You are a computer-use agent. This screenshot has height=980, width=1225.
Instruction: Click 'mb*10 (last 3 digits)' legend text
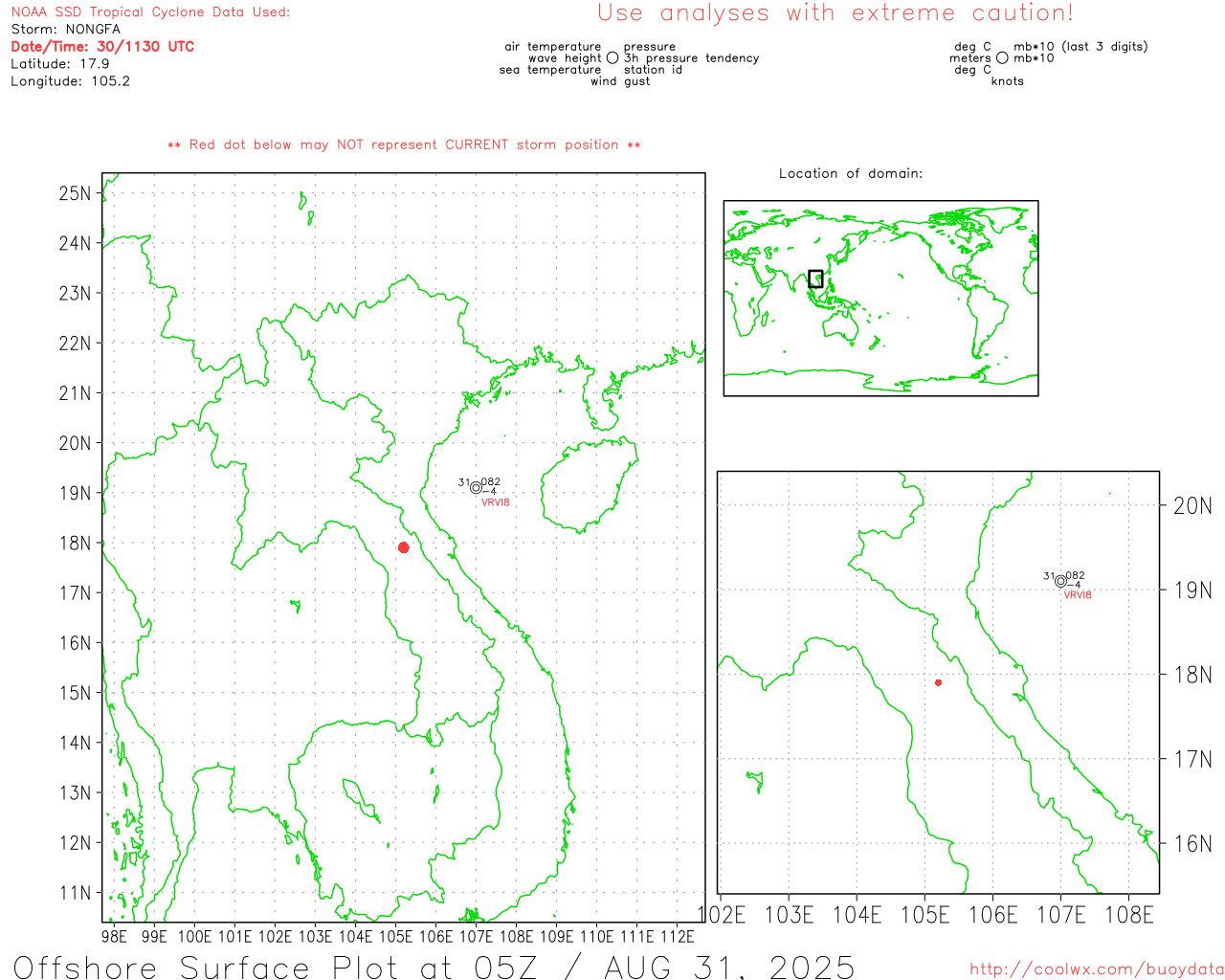pos(1080,46)
